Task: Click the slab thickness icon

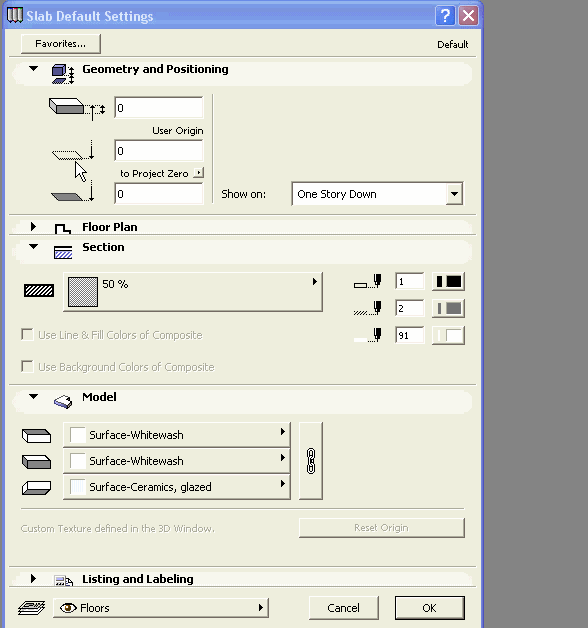Action: [77, 109]
